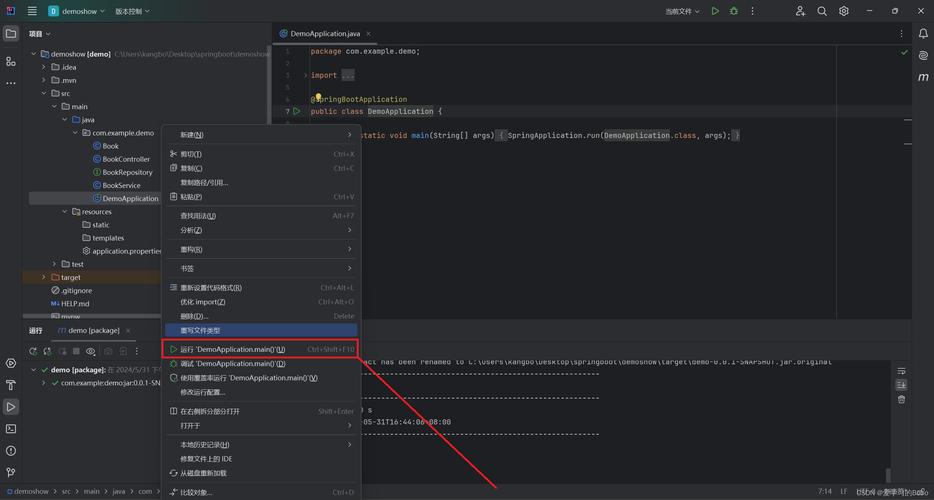The image size is (934, 500).
Task: Open Run panel toolbar more options
Action: click(x=136, y=352)
